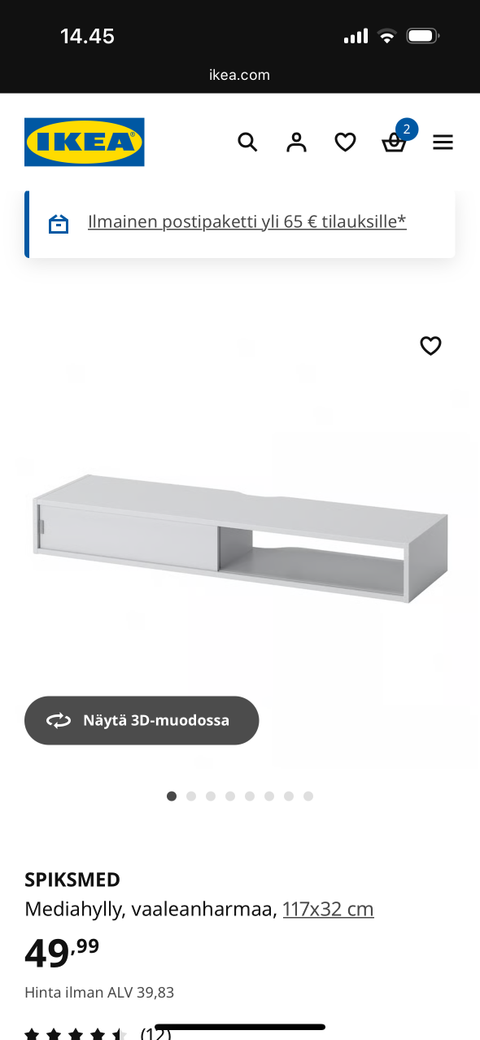
Task: Open the 117x32 cm size link
Action: 328,909
